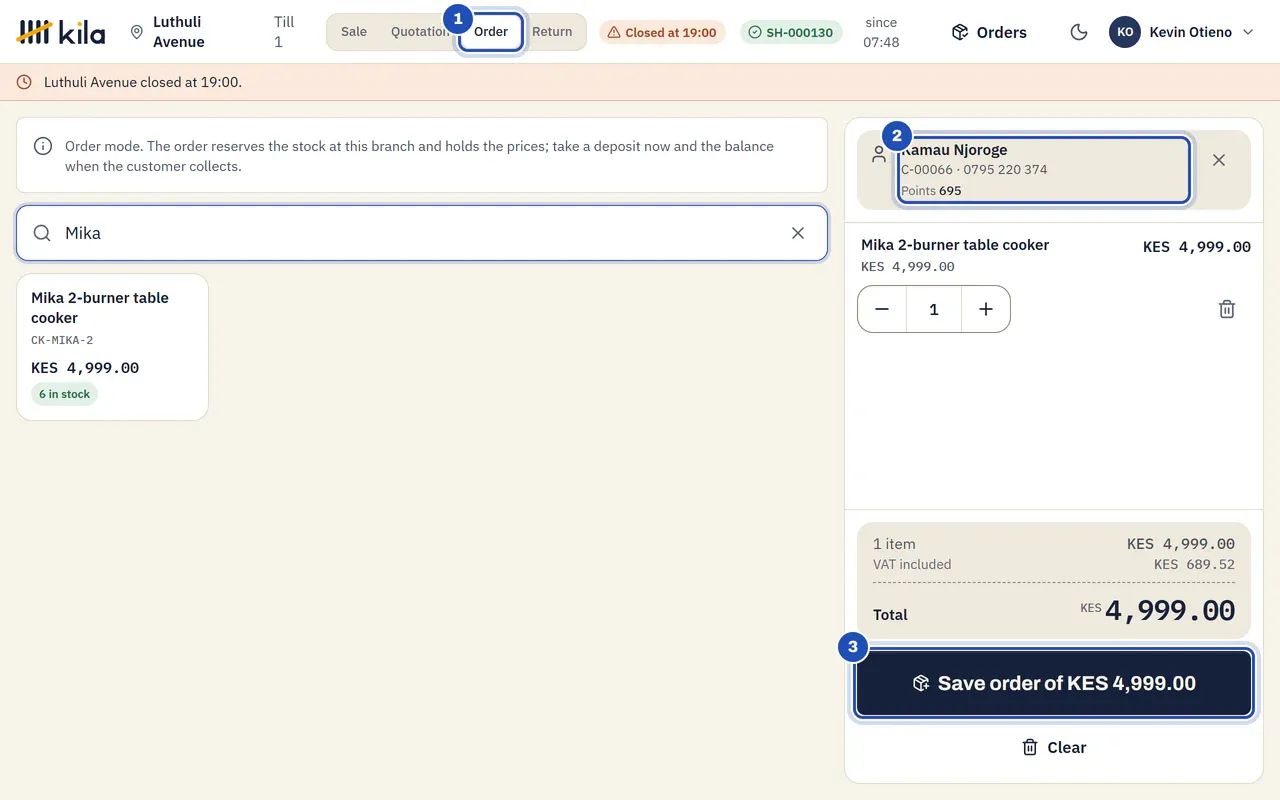Click the banner text Luthuli Avenue closed at 19:00

(x=143, y=82)
